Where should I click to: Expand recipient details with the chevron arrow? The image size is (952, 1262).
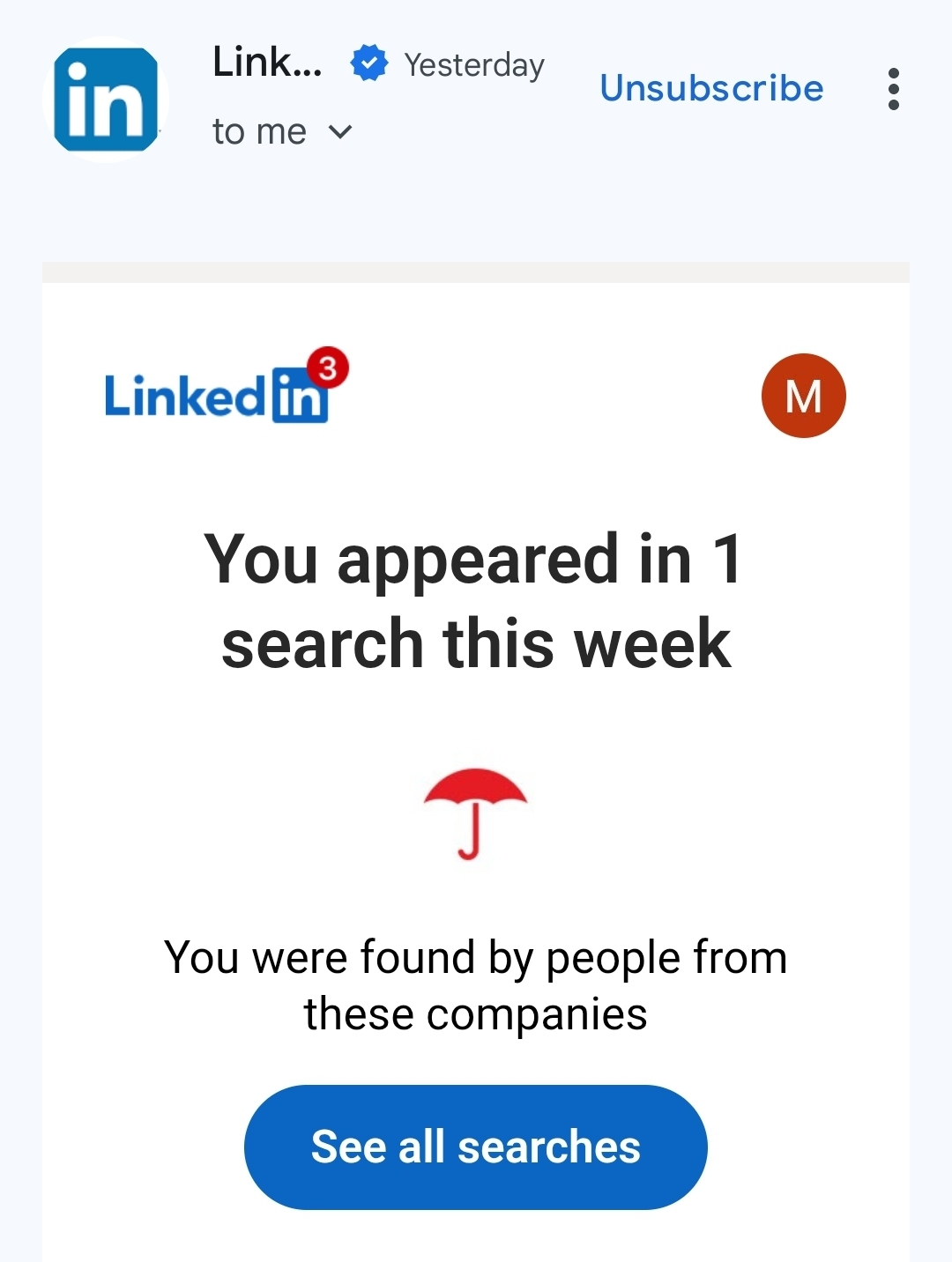340,132
